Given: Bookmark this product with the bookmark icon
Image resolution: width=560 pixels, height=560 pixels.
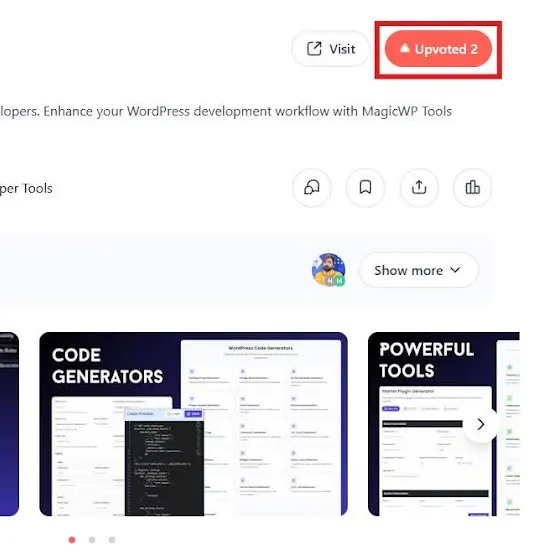Looking at the screenshot, I should pos(365,188).
